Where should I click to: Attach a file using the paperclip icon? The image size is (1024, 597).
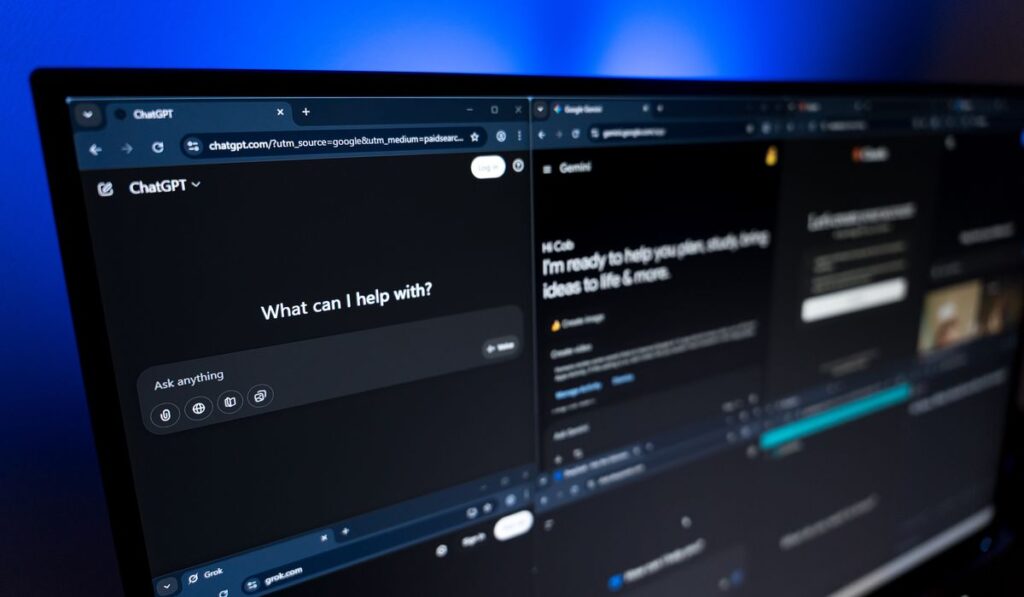[x=165, y=414]
